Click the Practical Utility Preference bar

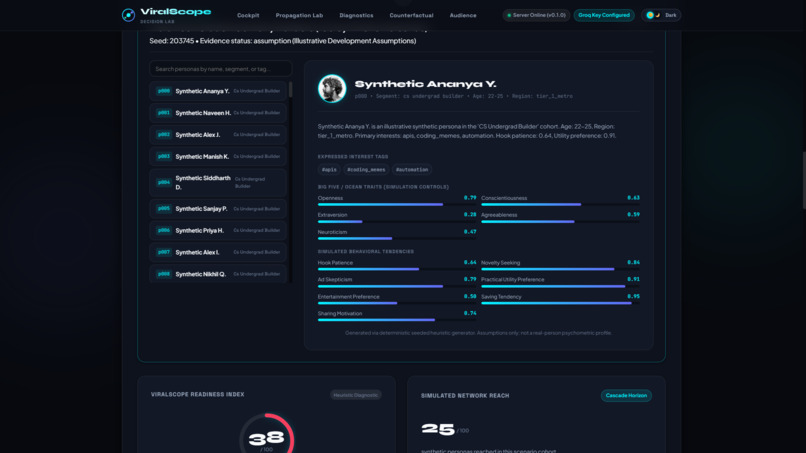560,286
